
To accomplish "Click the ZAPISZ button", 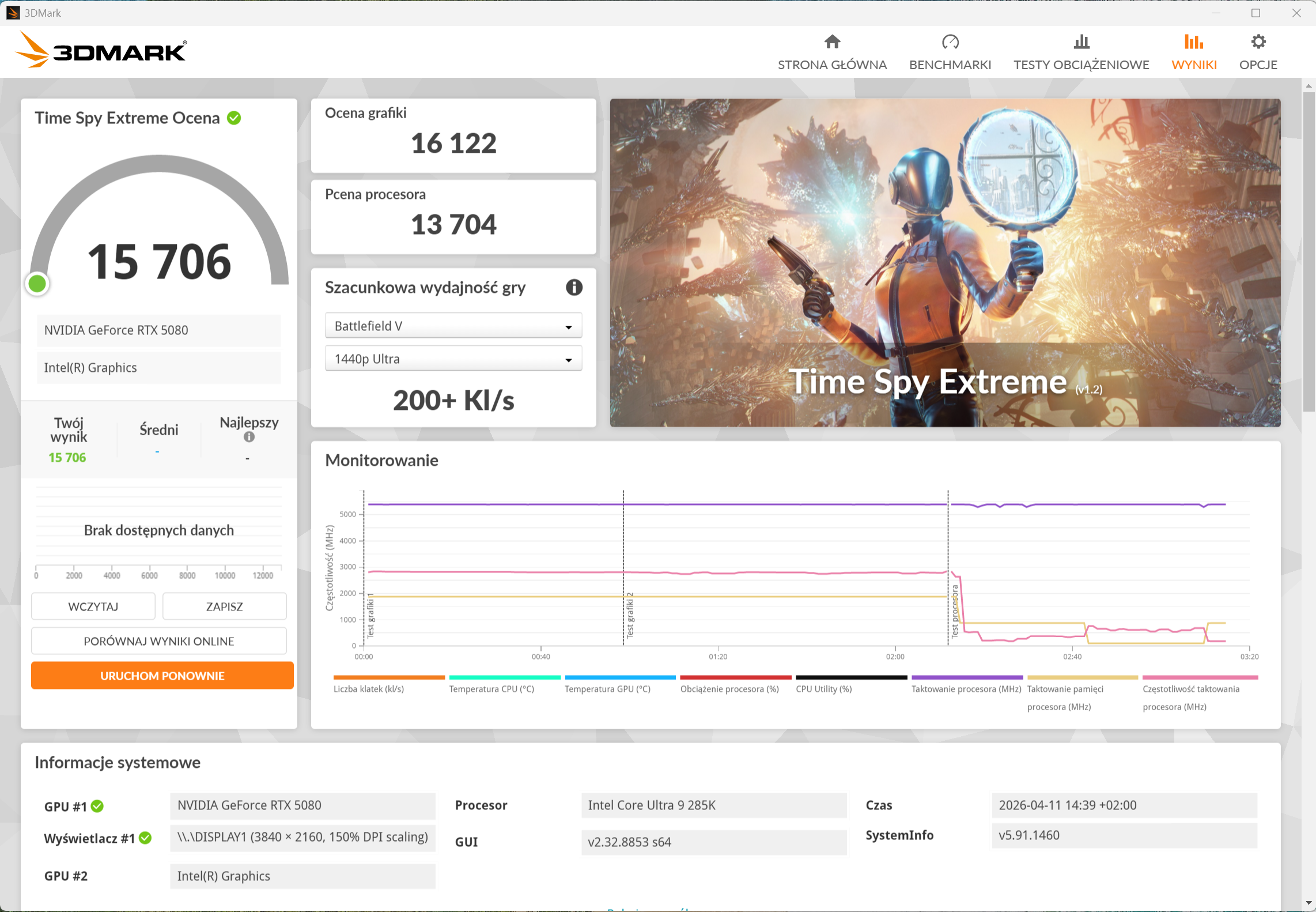I will pos(224,606).
